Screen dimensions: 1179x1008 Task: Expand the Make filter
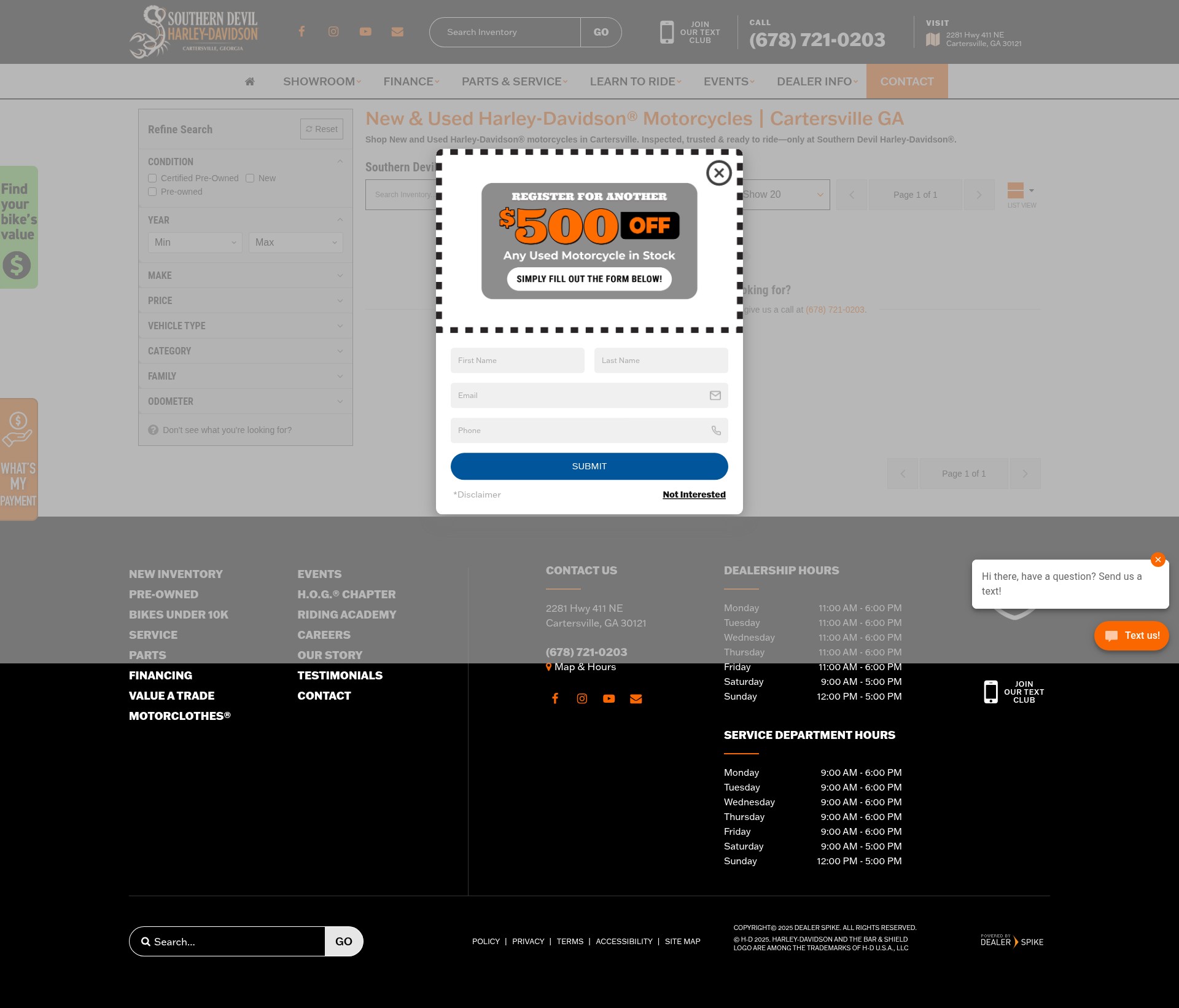point(246,276)
